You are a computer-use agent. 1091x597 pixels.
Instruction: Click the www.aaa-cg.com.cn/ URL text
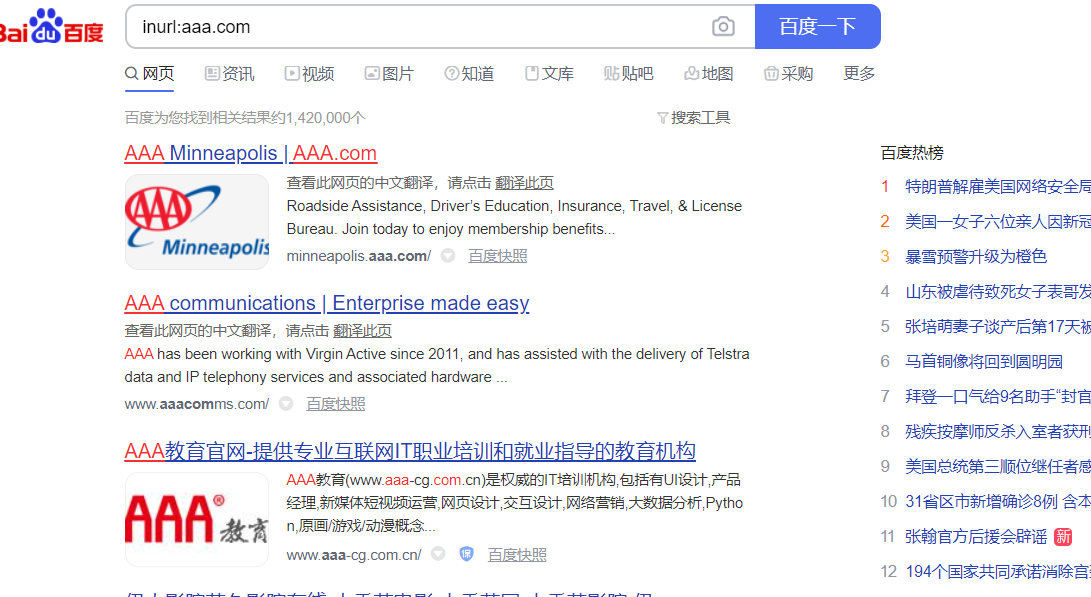pyautogui.click(x=354, y=555)
